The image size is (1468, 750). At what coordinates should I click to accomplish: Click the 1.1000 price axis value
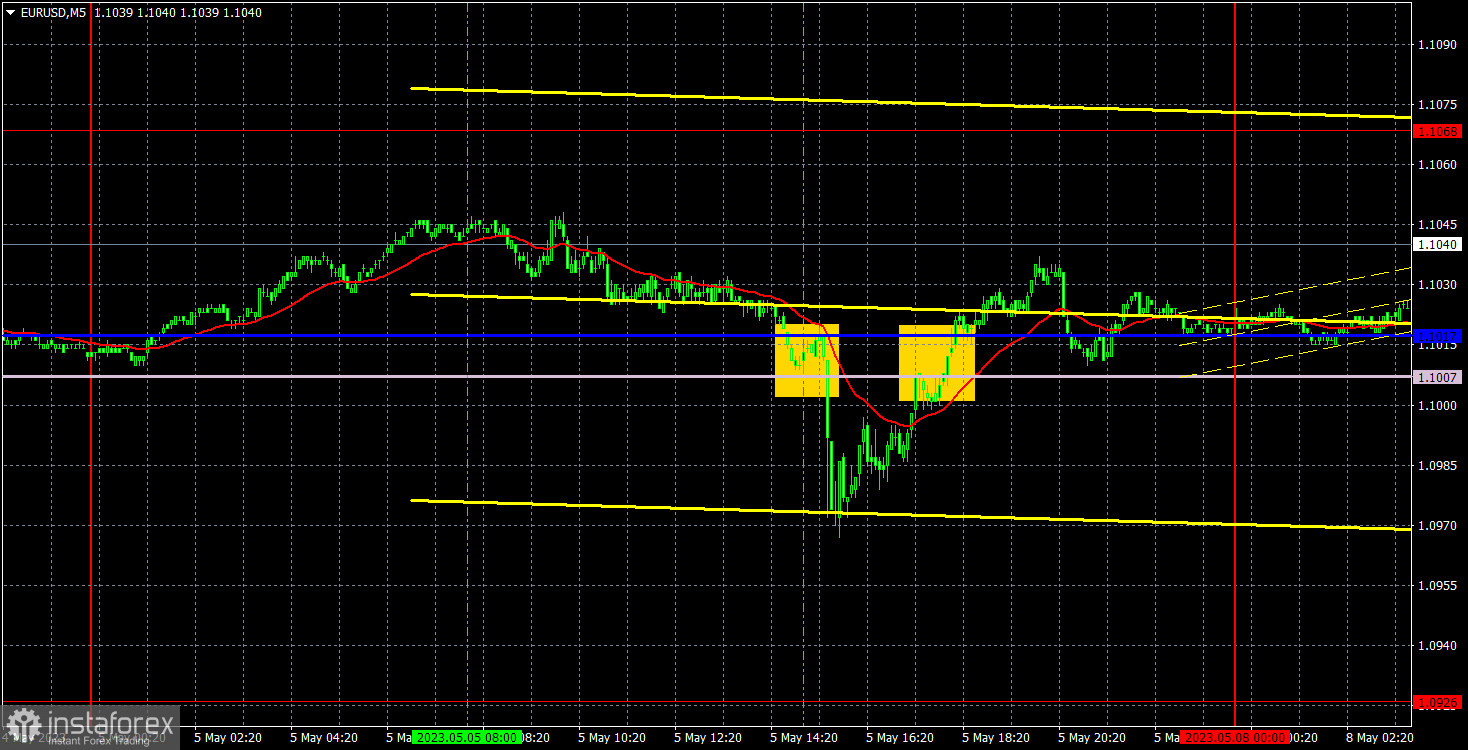[x=1436, y=405]
